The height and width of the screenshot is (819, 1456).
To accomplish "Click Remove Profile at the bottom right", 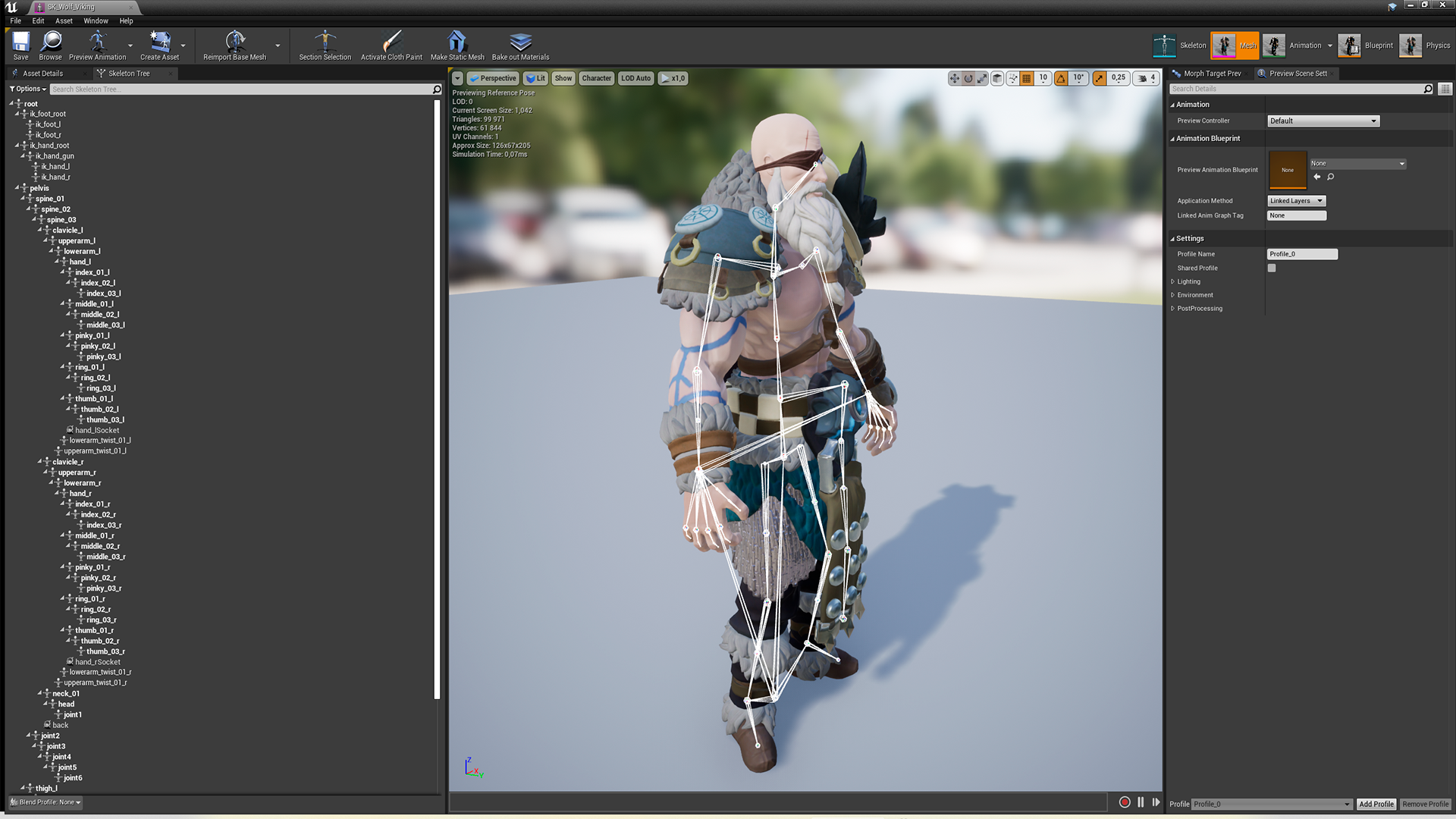I will click(x=1425, y=804).
